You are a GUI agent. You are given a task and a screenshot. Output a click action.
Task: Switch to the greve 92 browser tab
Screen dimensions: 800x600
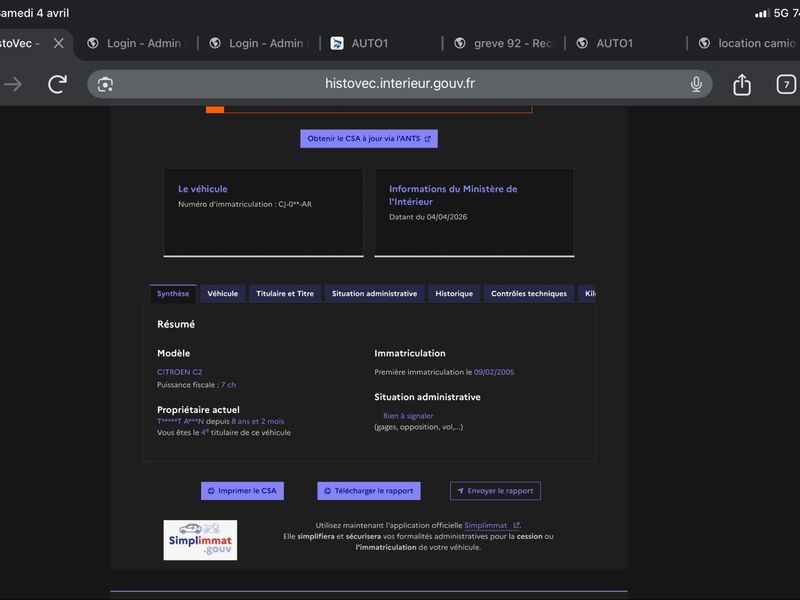coord(510,43)
